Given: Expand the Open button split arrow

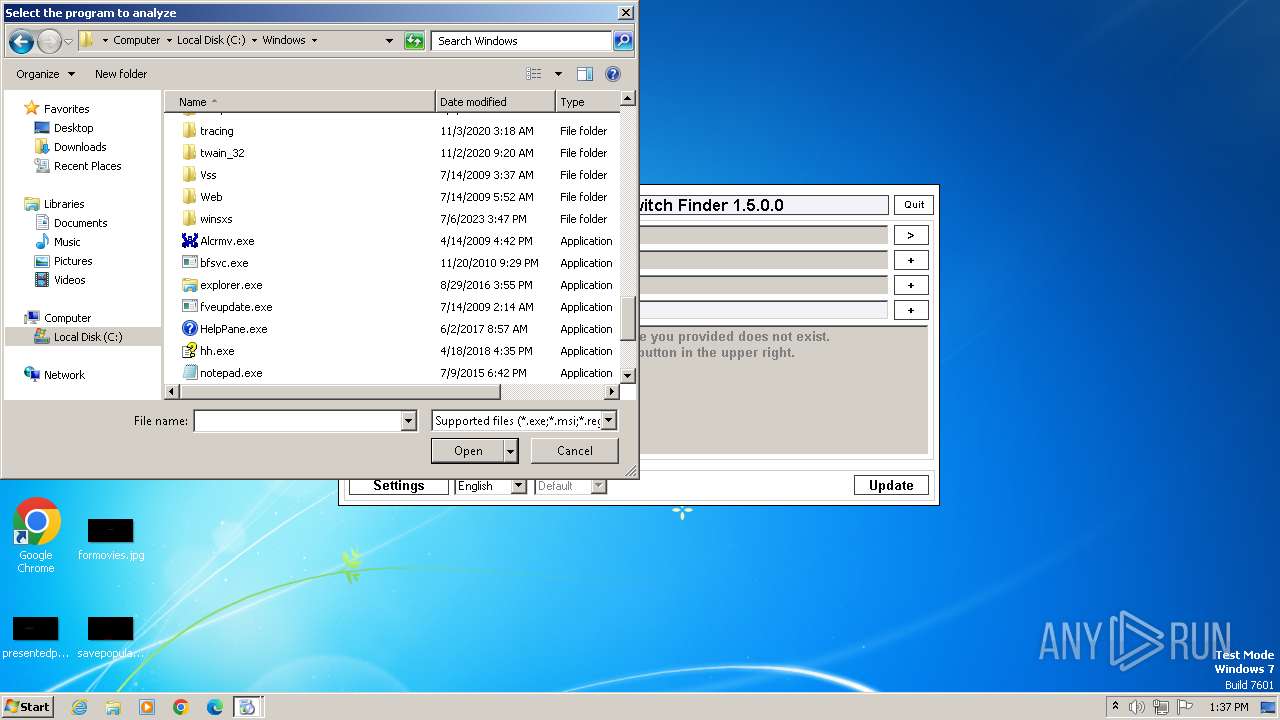Looking at the screenshot, I should 511,451.
